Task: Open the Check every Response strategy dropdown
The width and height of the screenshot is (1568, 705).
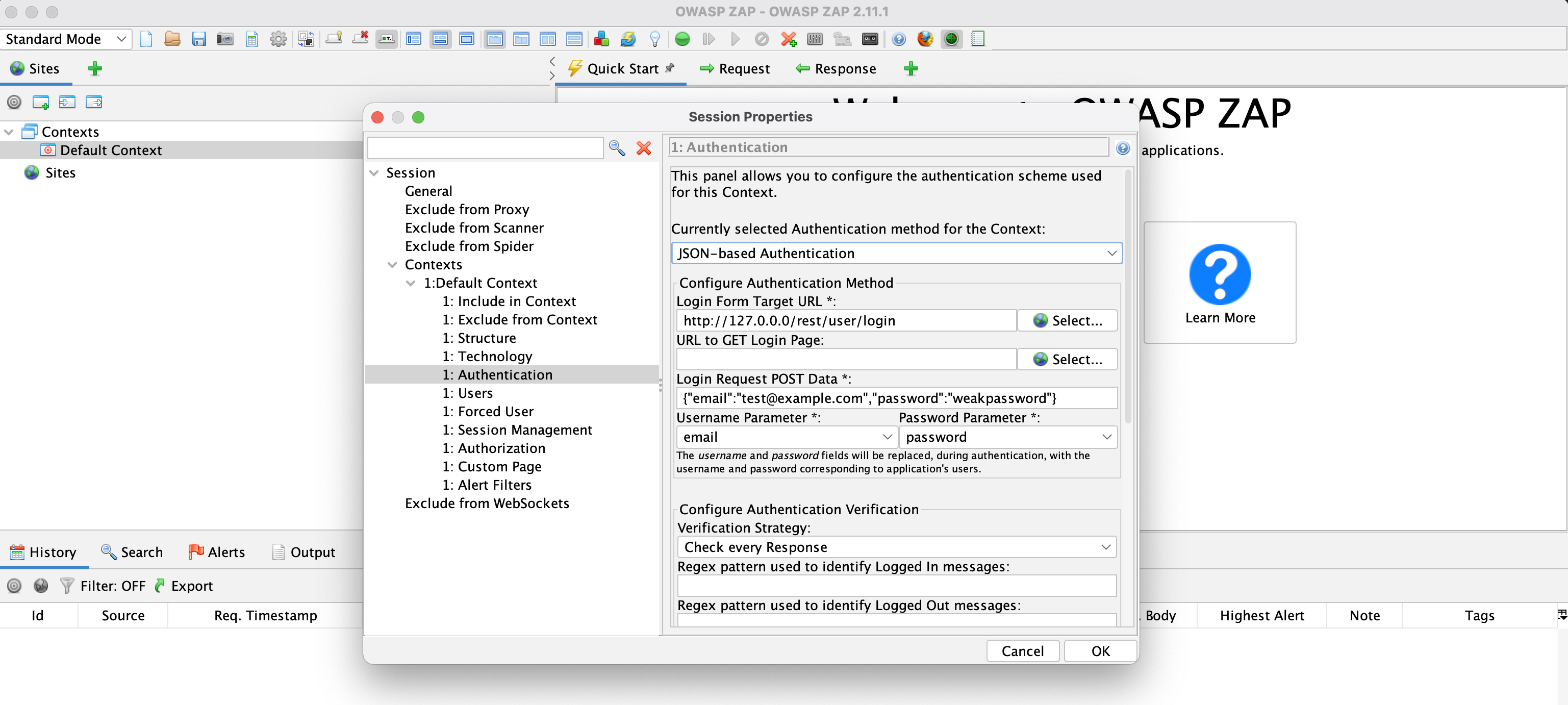Action: [897, 547]
